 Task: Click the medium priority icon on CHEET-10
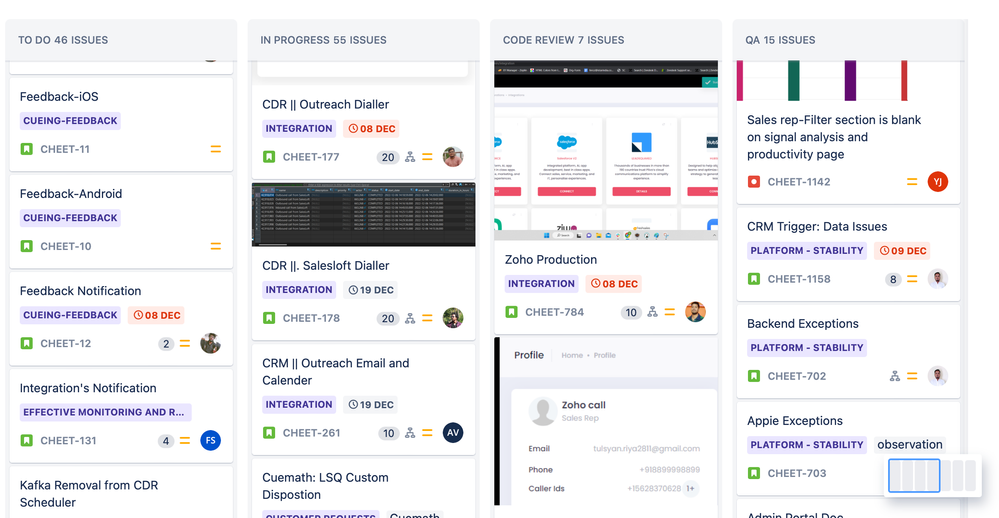click(x=216, y=246)
